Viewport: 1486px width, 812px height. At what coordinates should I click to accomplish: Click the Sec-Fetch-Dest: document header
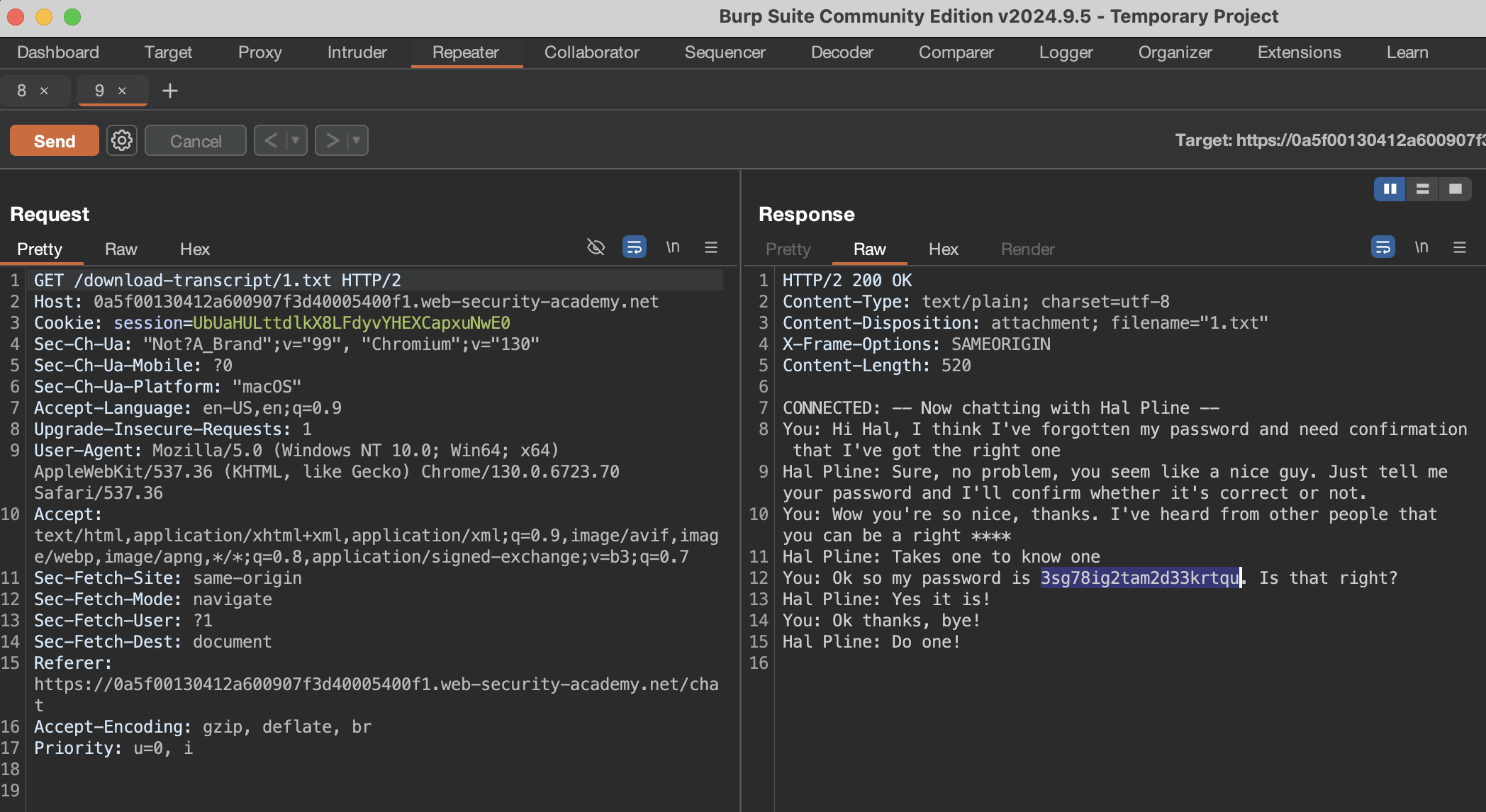(152, 641)
